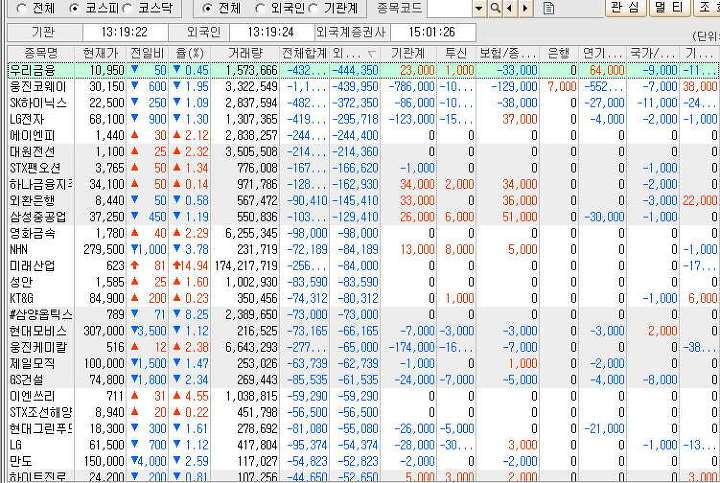720x483 pixels.
Task: Sort by 율(%) column header
Action: [x=189, y=53]
